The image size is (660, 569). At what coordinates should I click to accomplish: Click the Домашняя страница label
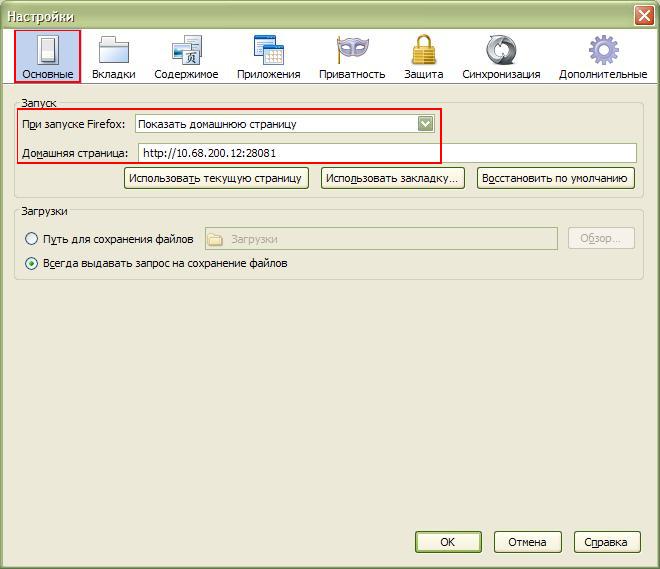(75, 153)
